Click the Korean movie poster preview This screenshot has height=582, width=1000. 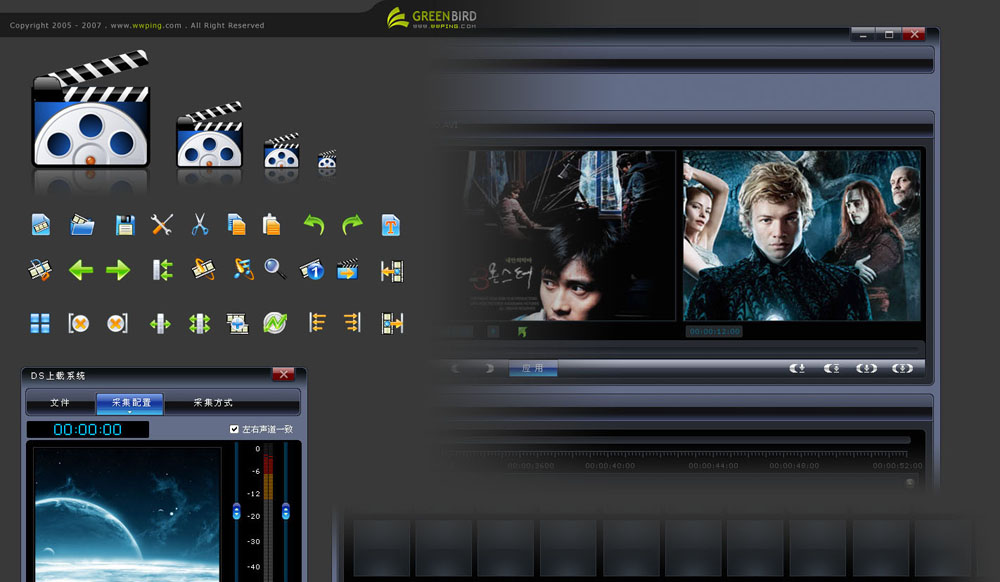pos(570,235)
